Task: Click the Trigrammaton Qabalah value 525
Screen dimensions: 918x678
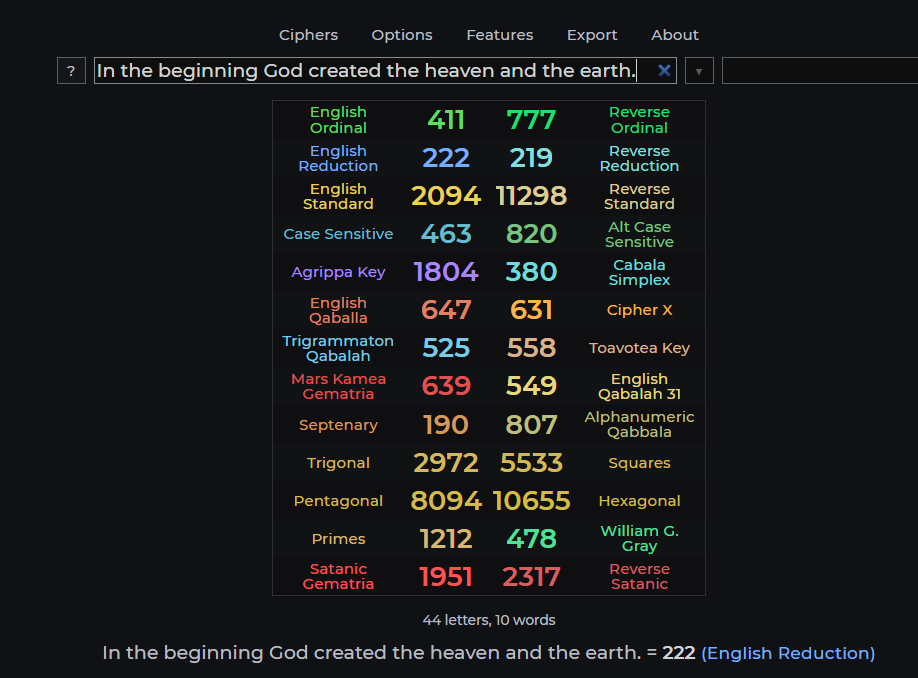Action: [x=446, y=348]
